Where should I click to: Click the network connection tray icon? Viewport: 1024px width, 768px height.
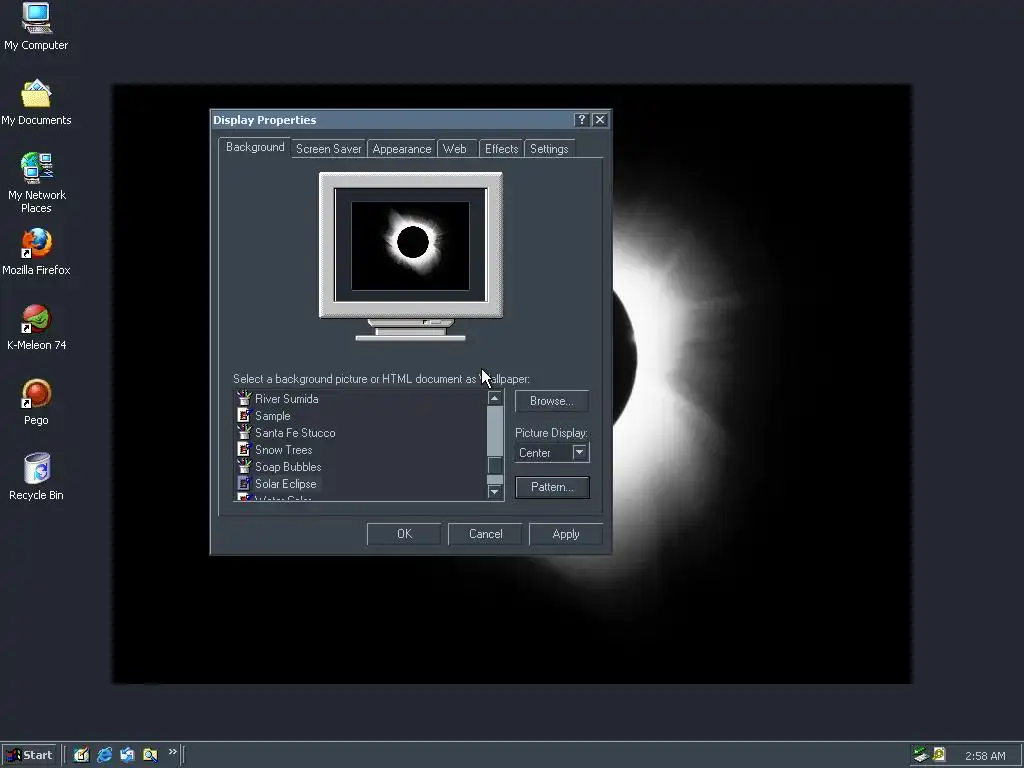(921, 755)
